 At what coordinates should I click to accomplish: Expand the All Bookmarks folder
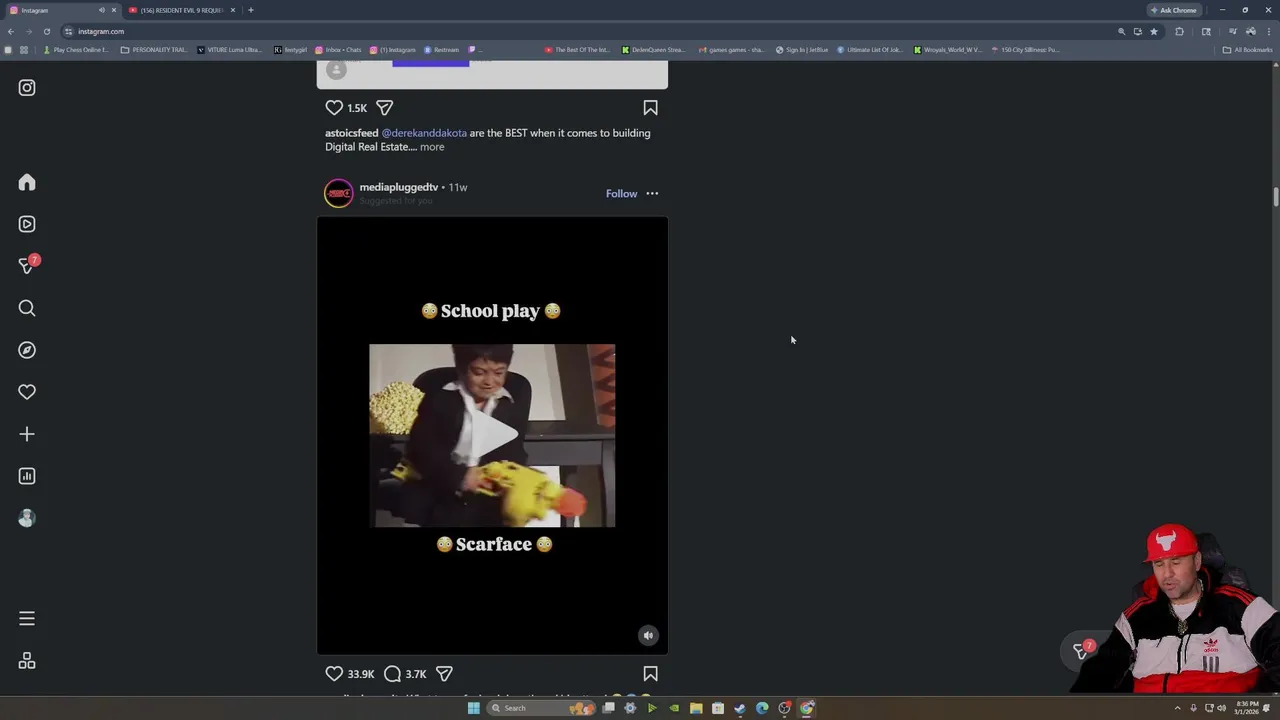pyautogui.click(x=1248, y=50)
